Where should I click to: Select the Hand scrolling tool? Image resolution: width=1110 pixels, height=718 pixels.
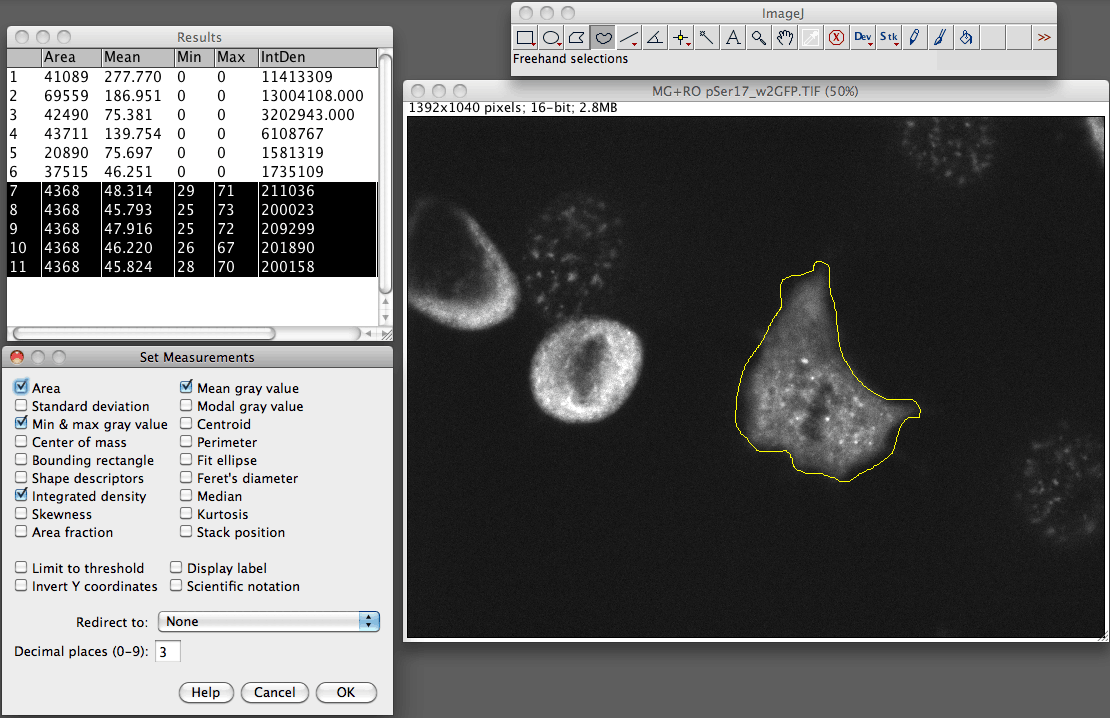(786, 38)
